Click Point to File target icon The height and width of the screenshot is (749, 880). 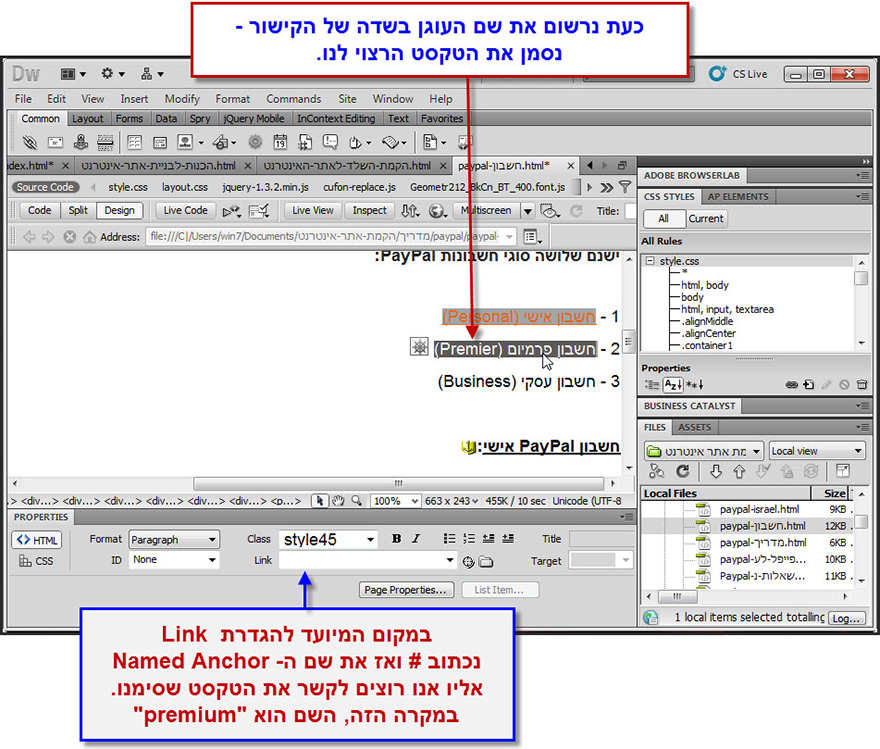pyautogui.click(x=468, y=562)
